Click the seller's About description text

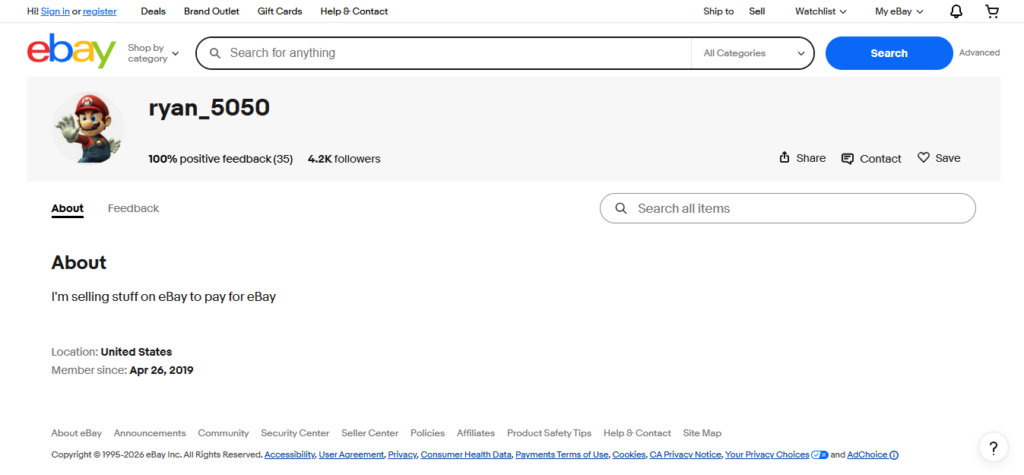[163, 297]
